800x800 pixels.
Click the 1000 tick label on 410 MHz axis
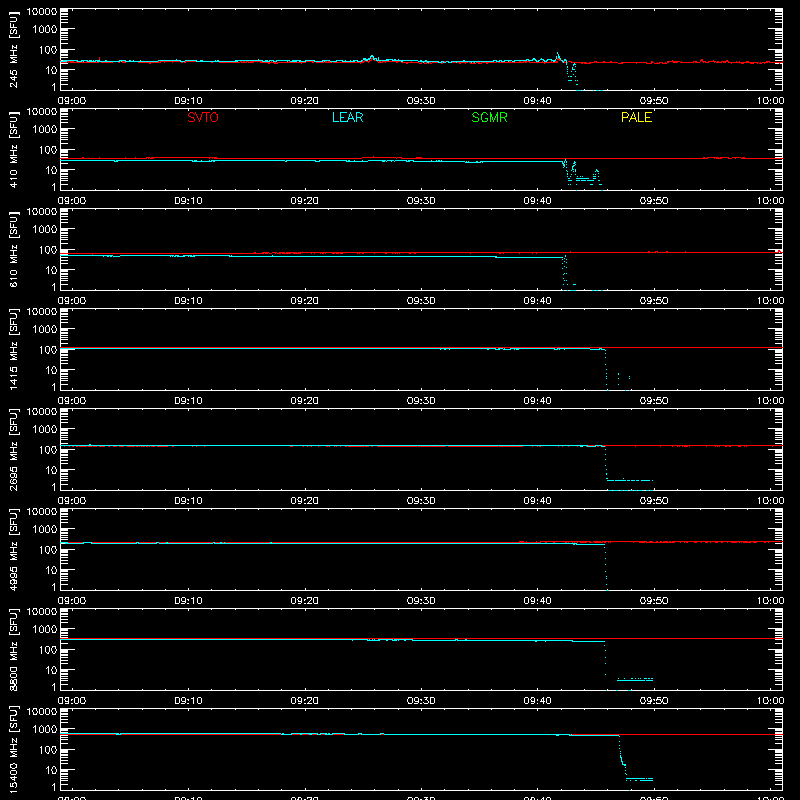coord(45,129)
